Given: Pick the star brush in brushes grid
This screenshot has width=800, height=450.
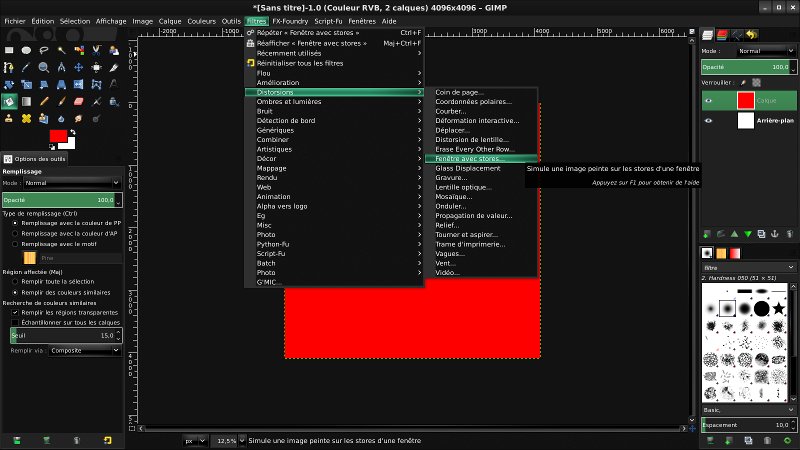Looking at the screenshot, I should [x=779, y=308].
